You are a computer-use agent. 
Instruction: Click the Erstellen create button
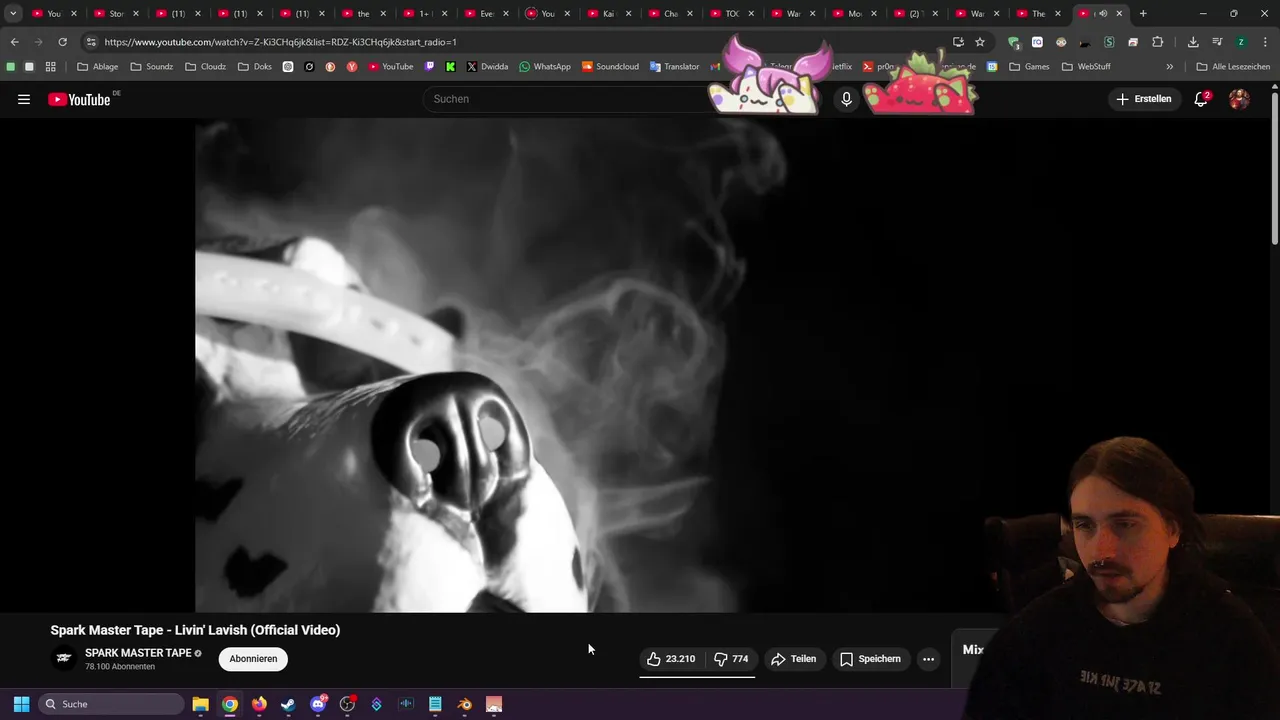pos(1144,99)
